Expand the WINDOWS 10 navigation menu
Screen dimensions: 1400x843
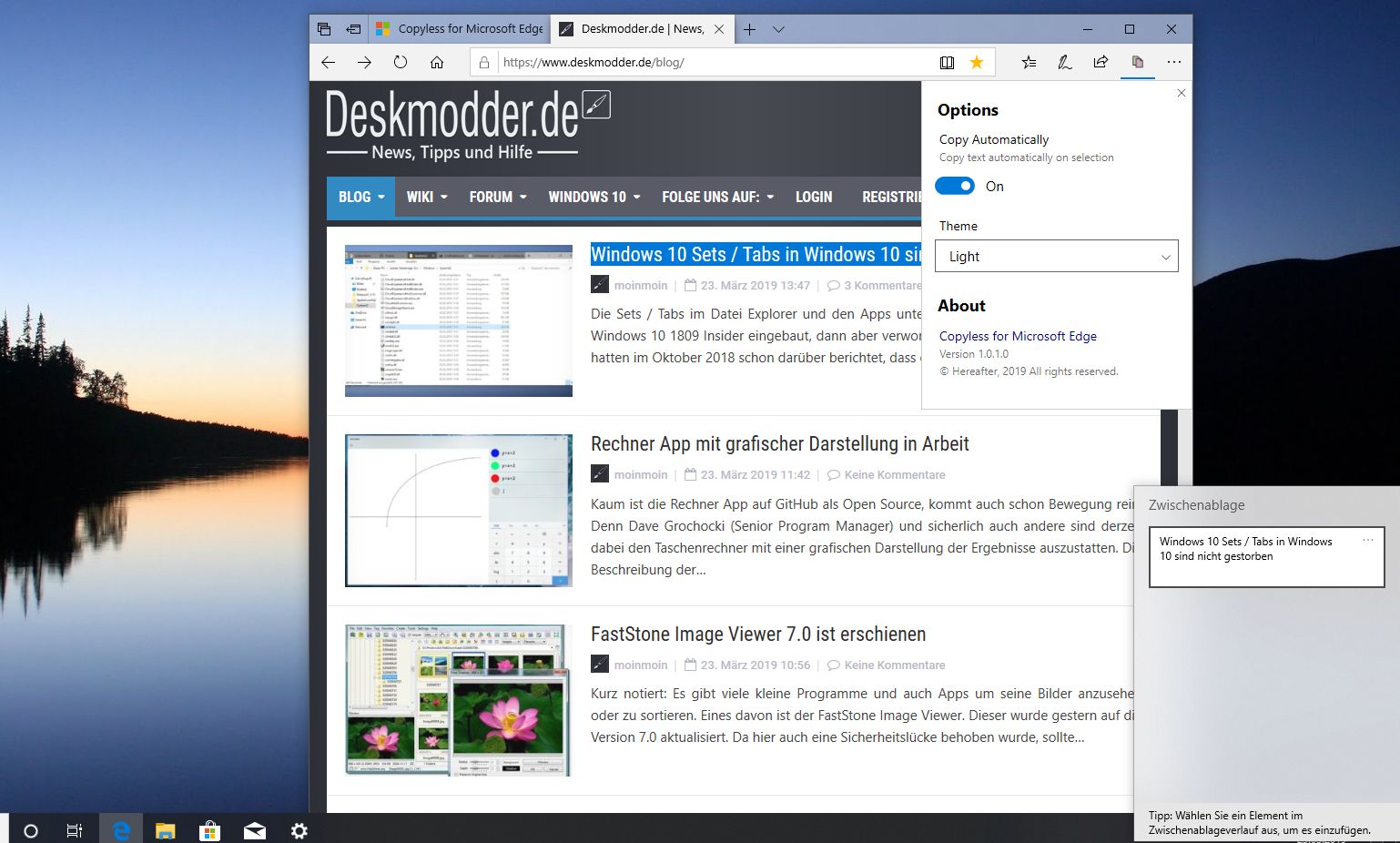click(x=593, y=197)
